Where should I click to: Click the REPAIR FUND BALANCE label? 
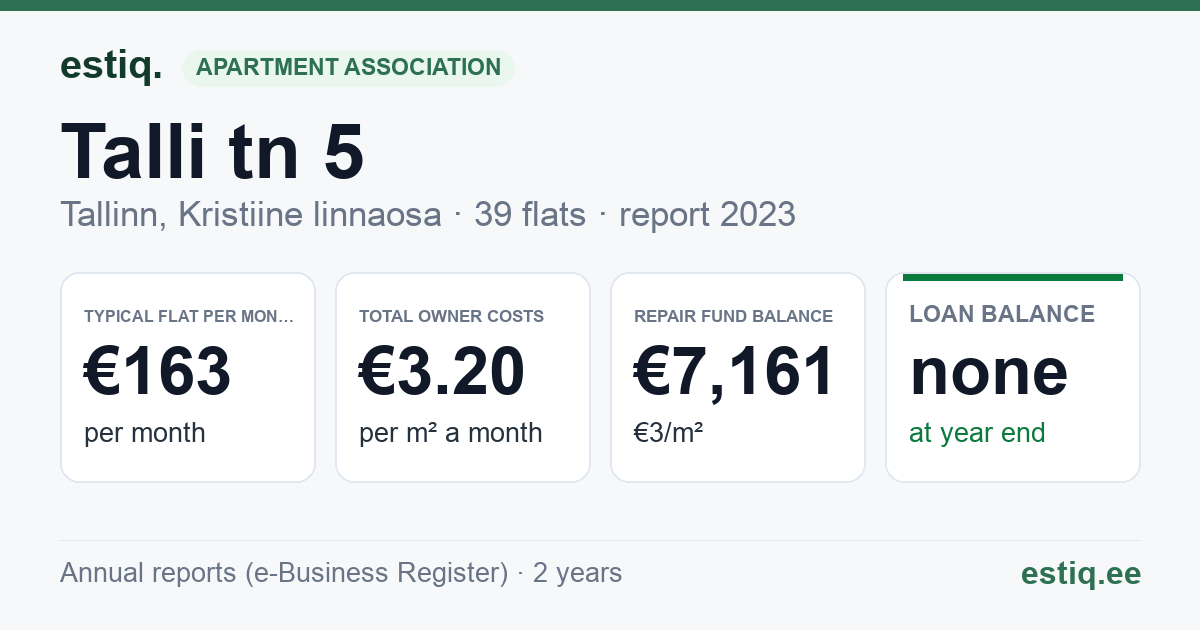coord(733,316)
